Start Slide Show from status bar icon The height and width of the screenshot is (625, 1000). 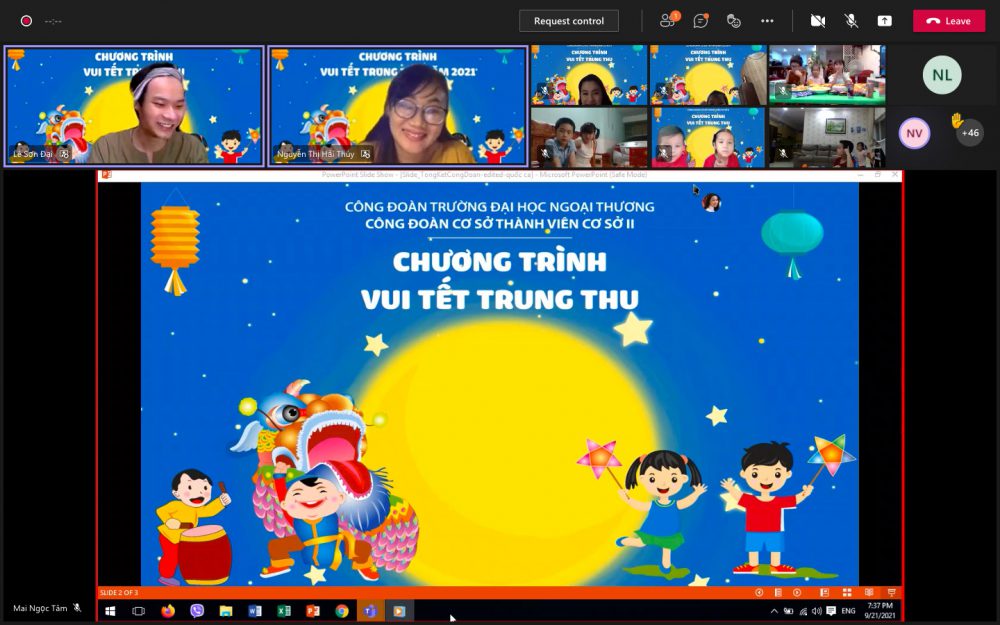tap(891, 592)
